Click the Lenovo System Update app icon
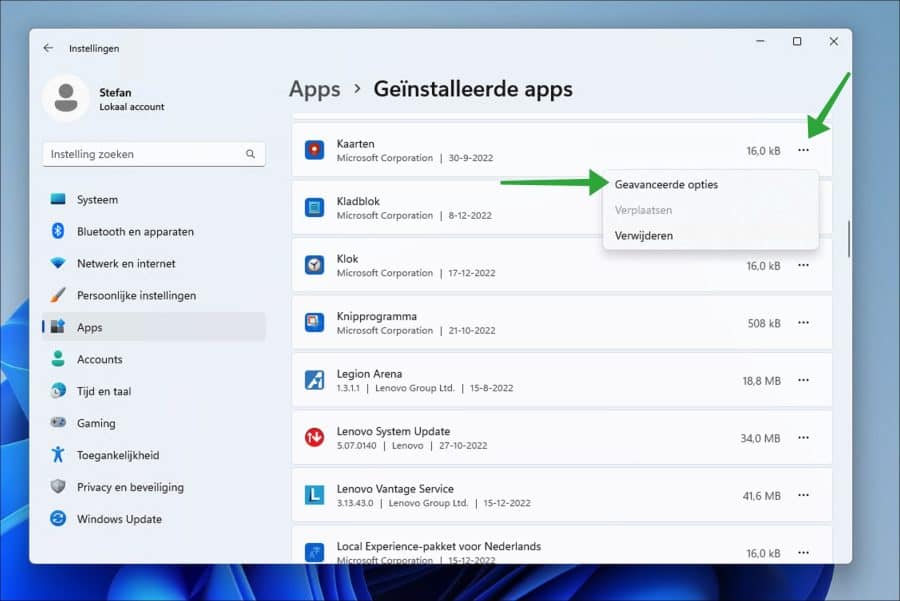Image resolution: width=900 pixels, height=601 pixels. pos(315,437)
